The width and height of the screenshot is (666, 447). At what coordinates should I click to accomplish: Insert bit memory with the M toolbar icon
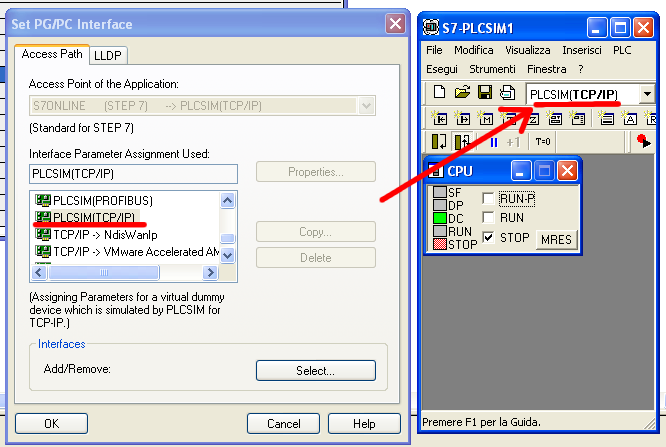(x=485, y=119)
